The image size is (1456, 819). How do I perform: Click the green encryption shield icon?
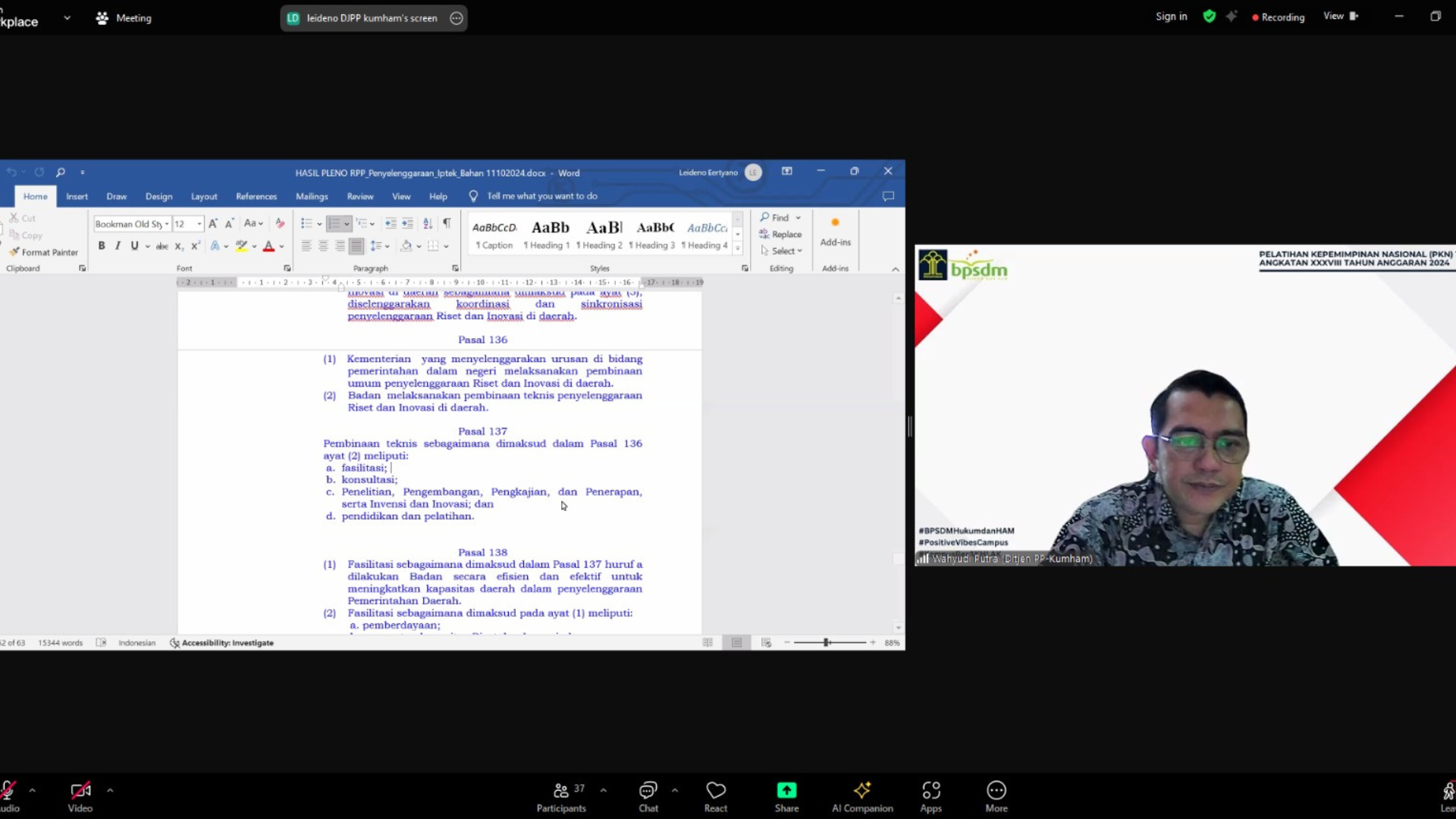pos(1210,16)
